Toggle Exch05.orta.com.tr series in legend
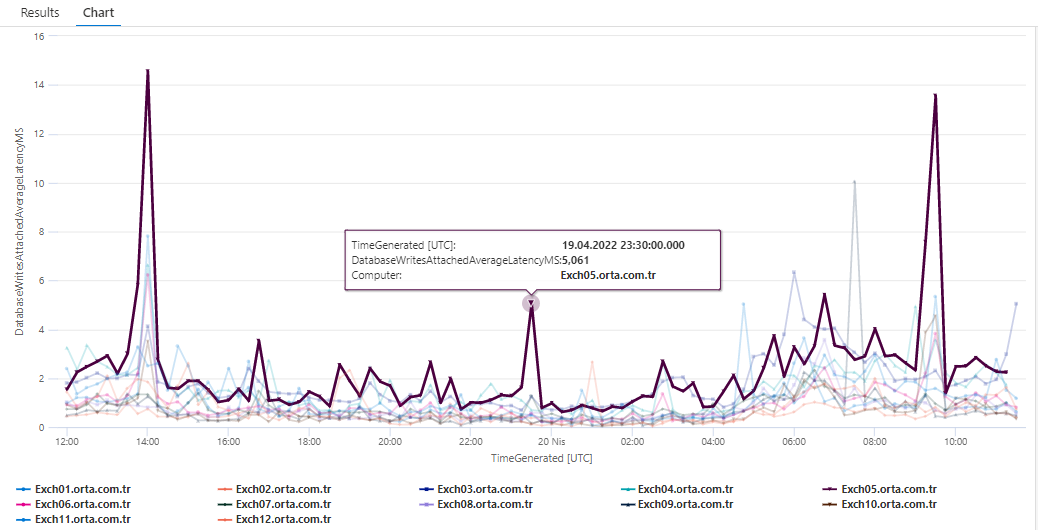 [x=879, y=490]
